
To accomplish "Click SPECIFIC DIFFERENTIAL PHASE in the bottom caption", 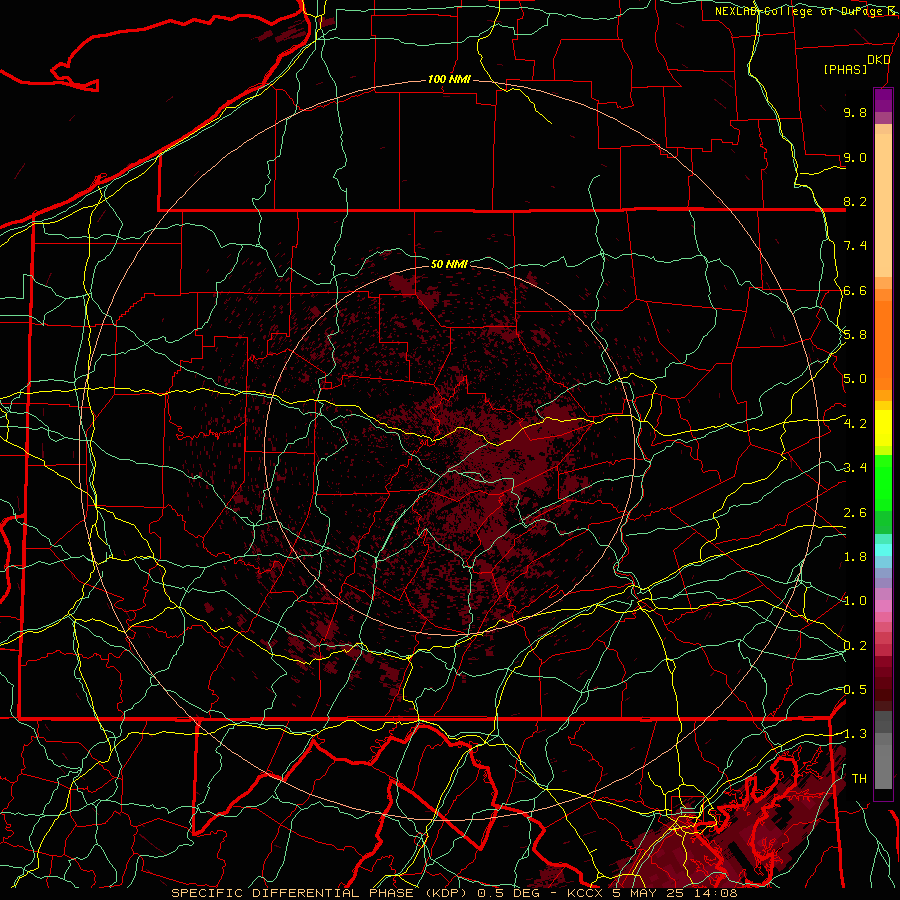I will [x=292, y=893].
